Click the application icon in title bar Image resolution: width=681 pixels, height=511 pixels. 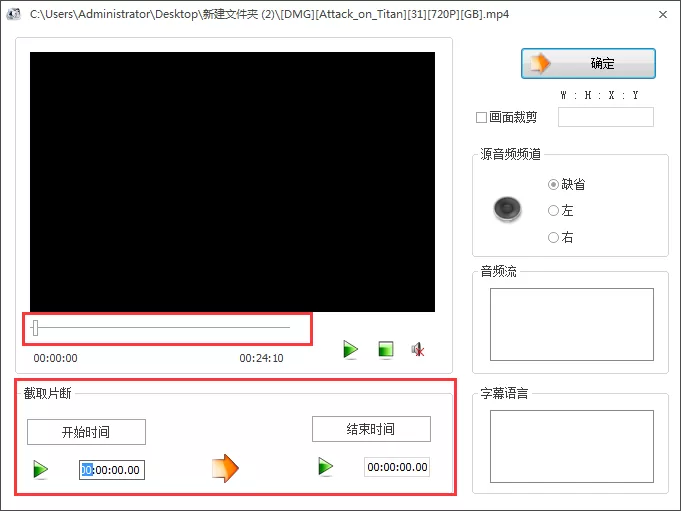13,14
